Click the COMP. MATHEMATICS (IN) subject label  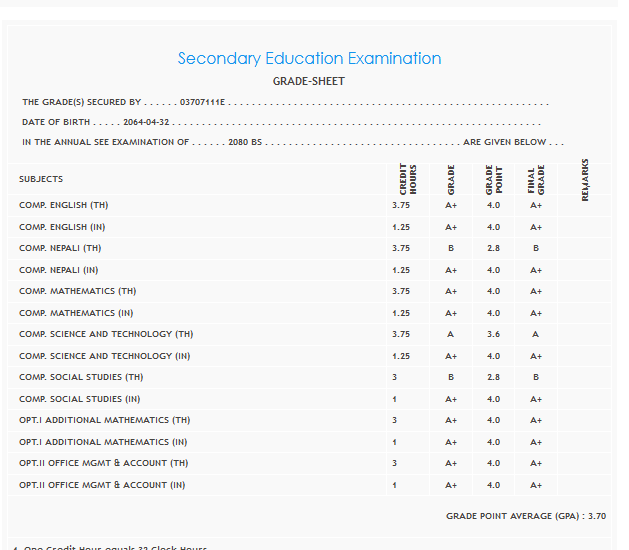click(x=77, y=313)
